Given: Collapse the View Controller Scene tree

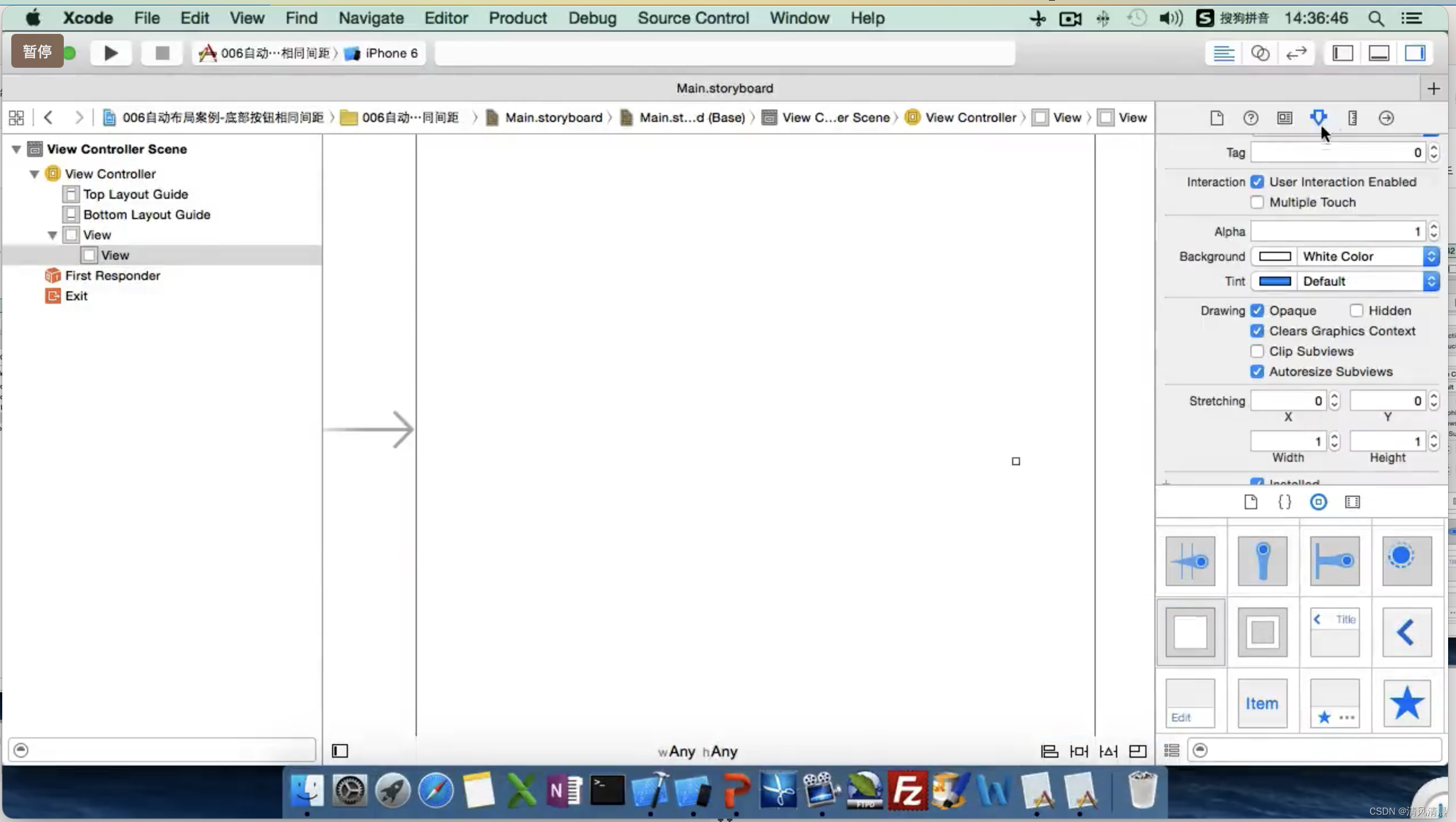Looking at the screenshot, I should [16, 149].
